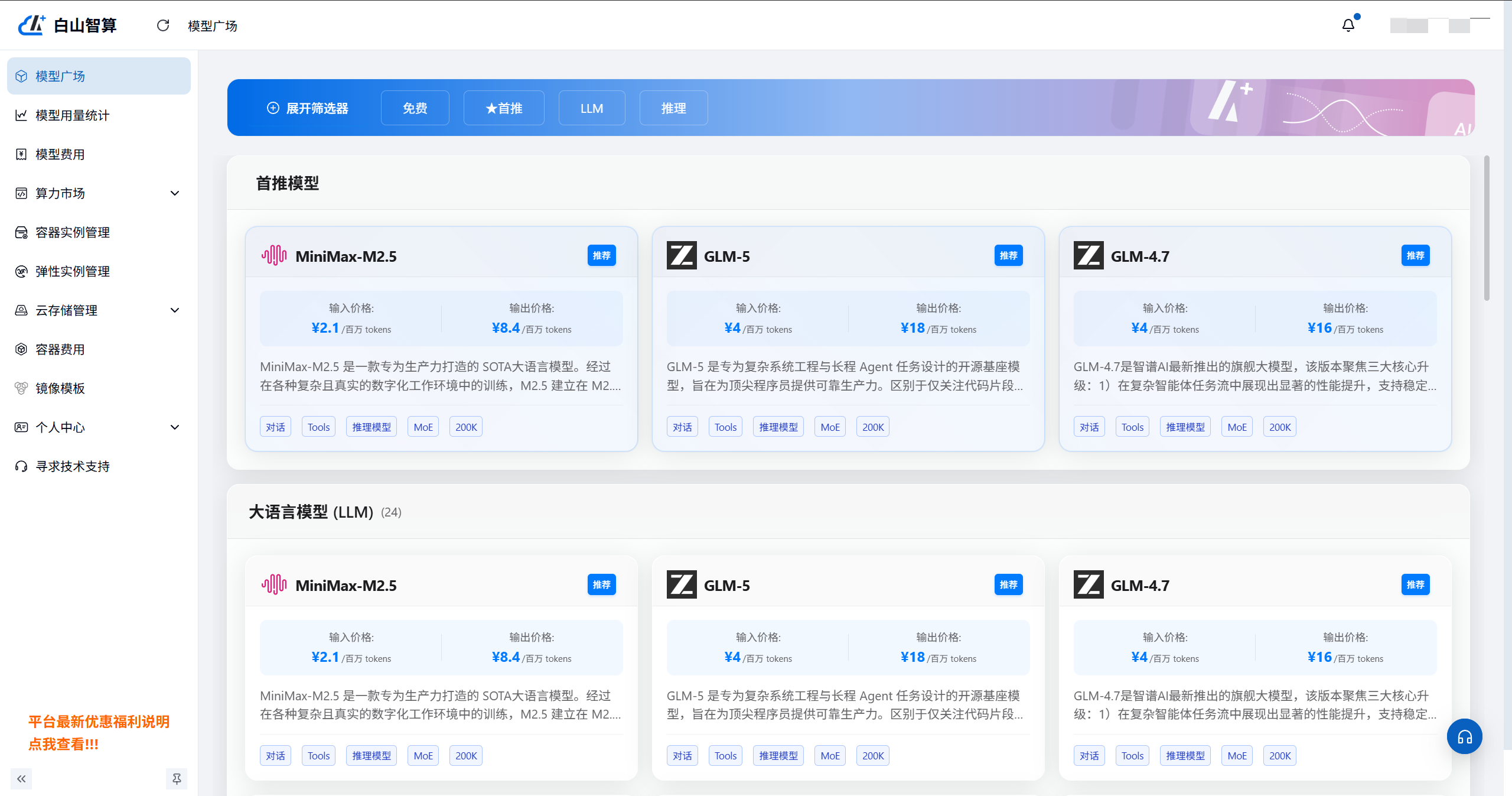Click the Z logo of GLM-5 in LLM section

pos(682,585)
